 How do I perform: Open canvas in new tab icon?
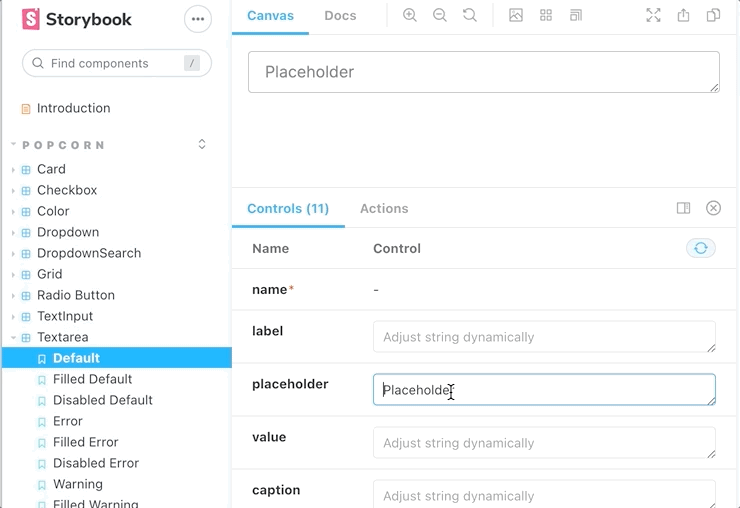click(x=683, y=15)
